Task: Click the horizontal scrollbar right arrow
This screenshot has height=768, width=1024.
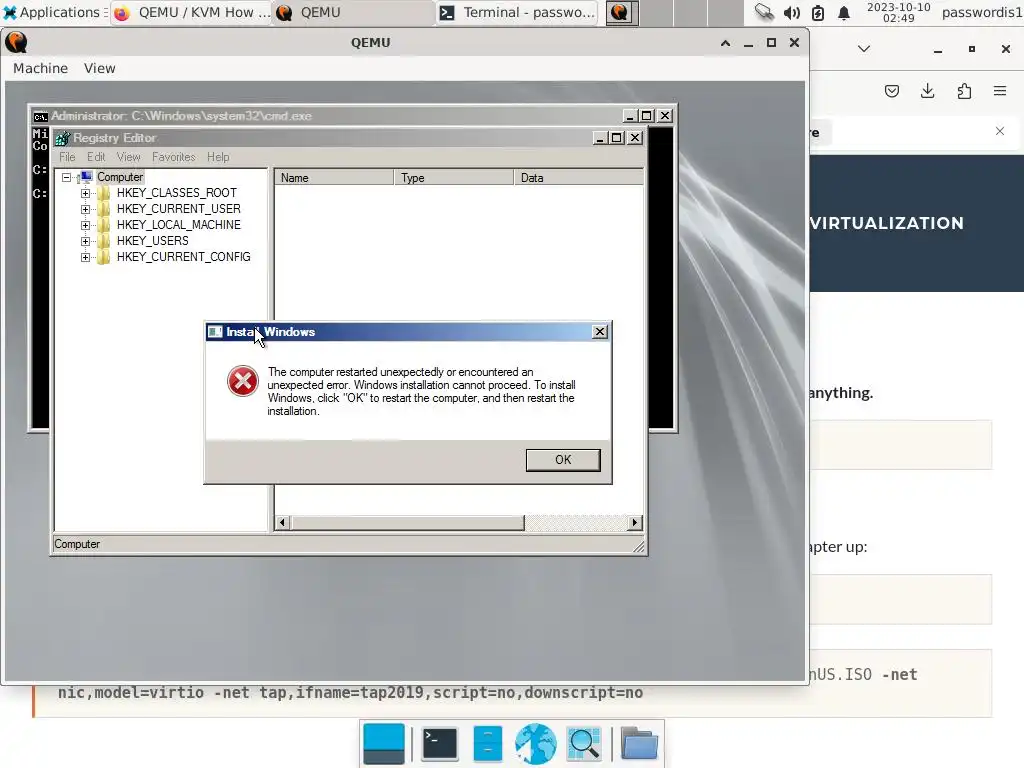Action: (x=635, y=522)
